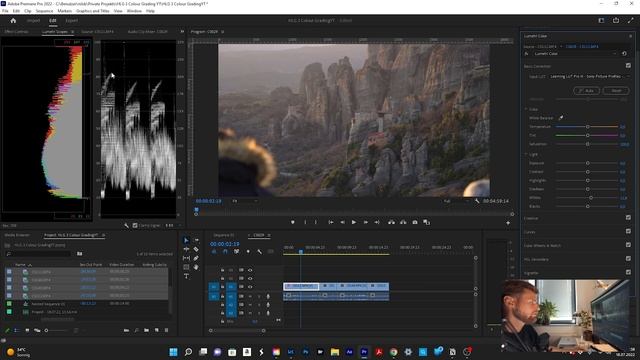
Task: Open the button editor plus icon
Action: [x=508, y=223]
